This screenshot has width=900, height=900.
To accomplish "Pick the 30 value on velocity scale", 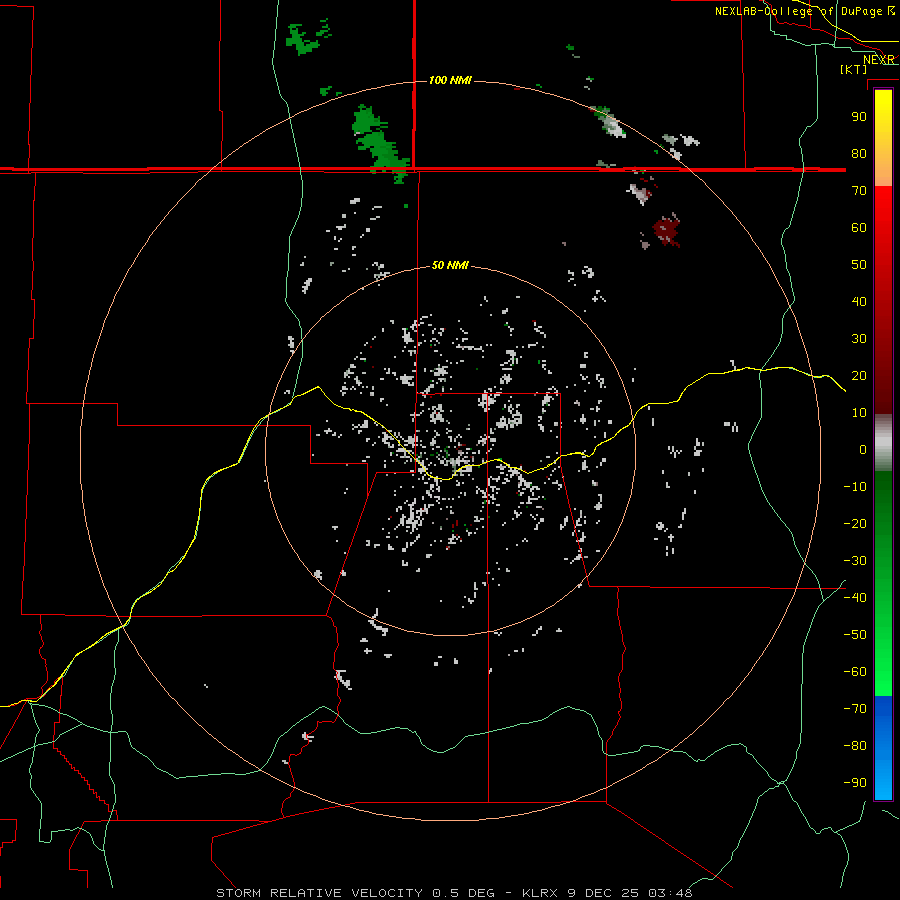I will tap(859, 339).
